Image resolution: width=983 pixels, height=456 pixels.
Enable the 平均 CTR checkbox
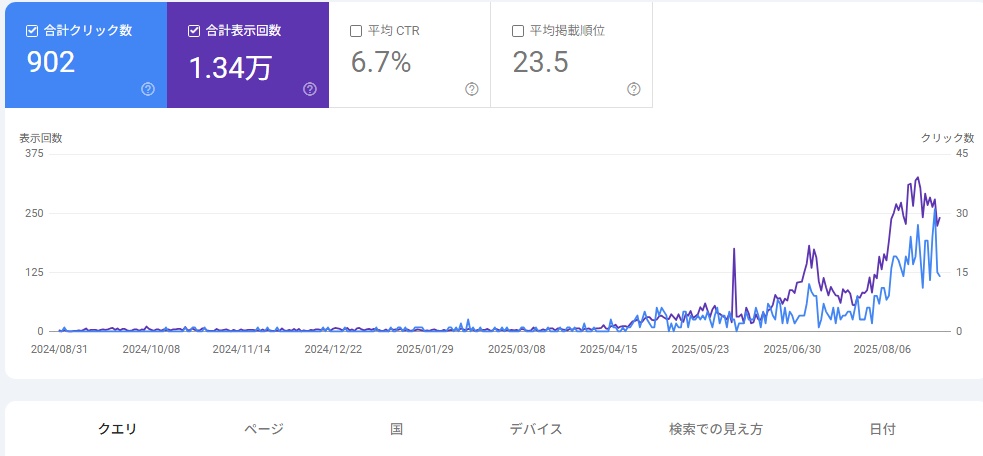point(355,31)
